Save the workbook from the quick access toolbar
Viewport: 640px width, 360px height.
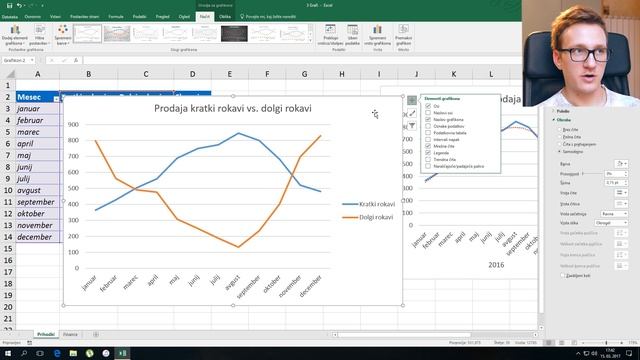[x=9, y=6]
